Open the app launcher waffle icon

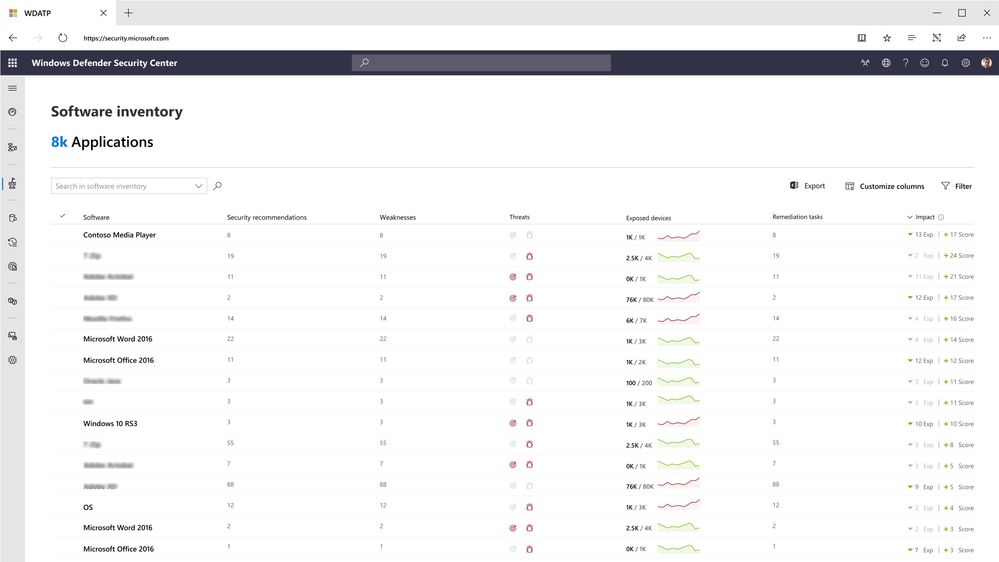coord(13,62)
